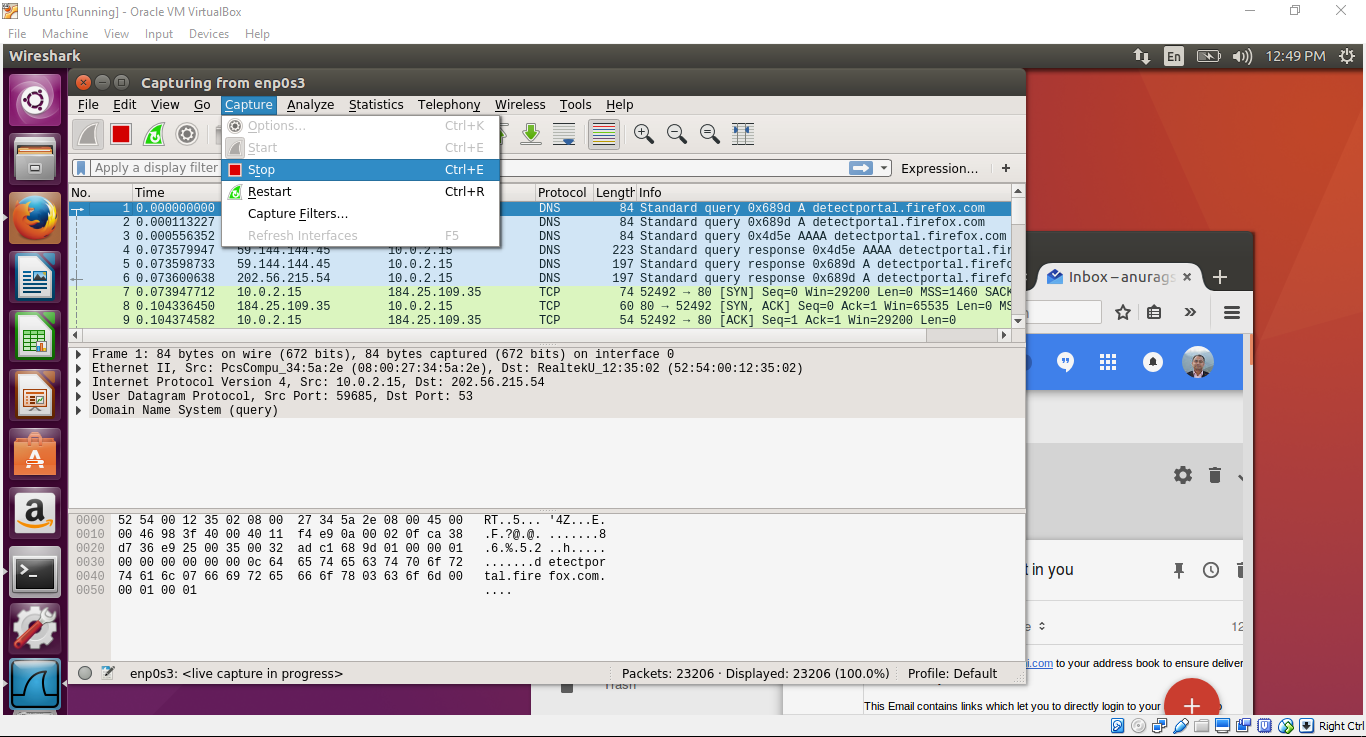Click the shark fin start capture toolbar icon
This screenshot has height=737, width=1366.
coord(88,134)
